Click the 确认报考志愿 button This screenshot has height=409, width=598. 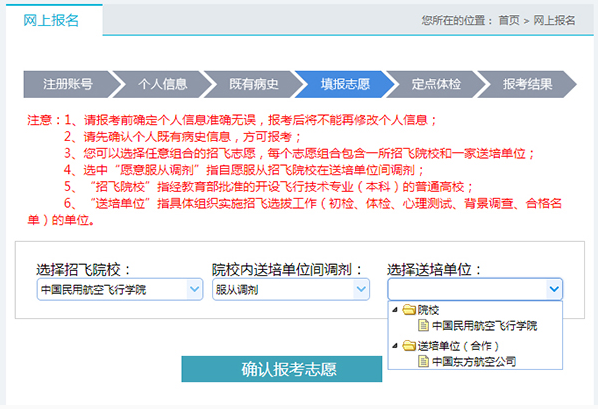pyautogui.click(x=281, y=369)
